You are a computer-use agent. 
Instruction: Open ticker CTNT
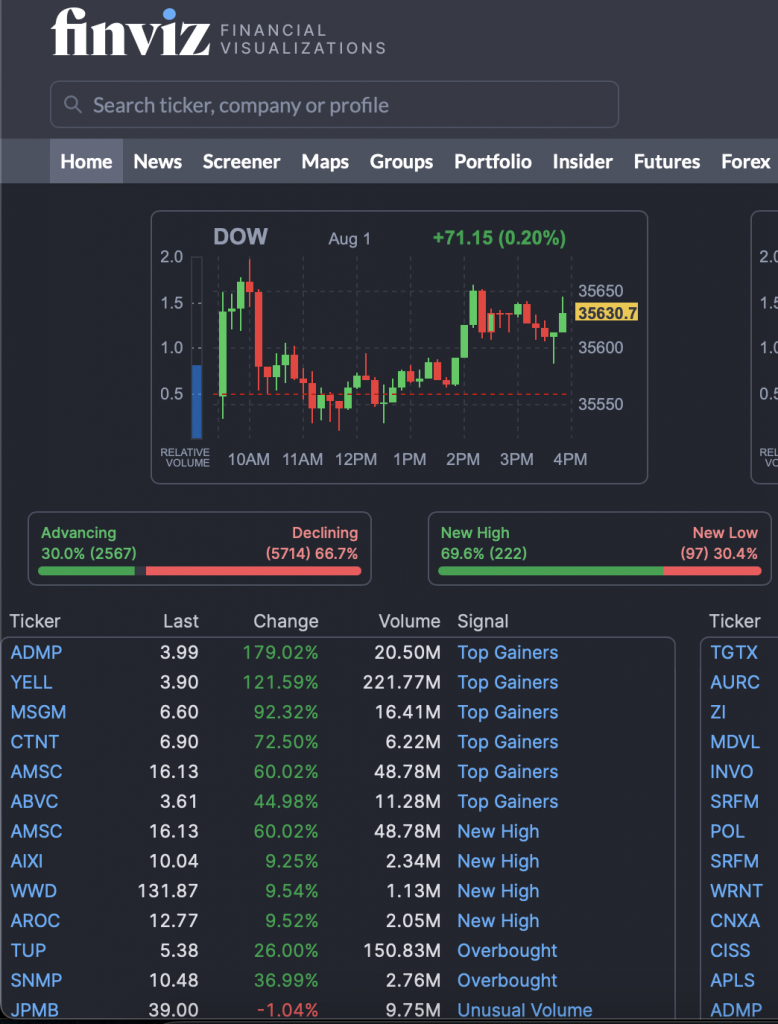click(x=35, y=742)
